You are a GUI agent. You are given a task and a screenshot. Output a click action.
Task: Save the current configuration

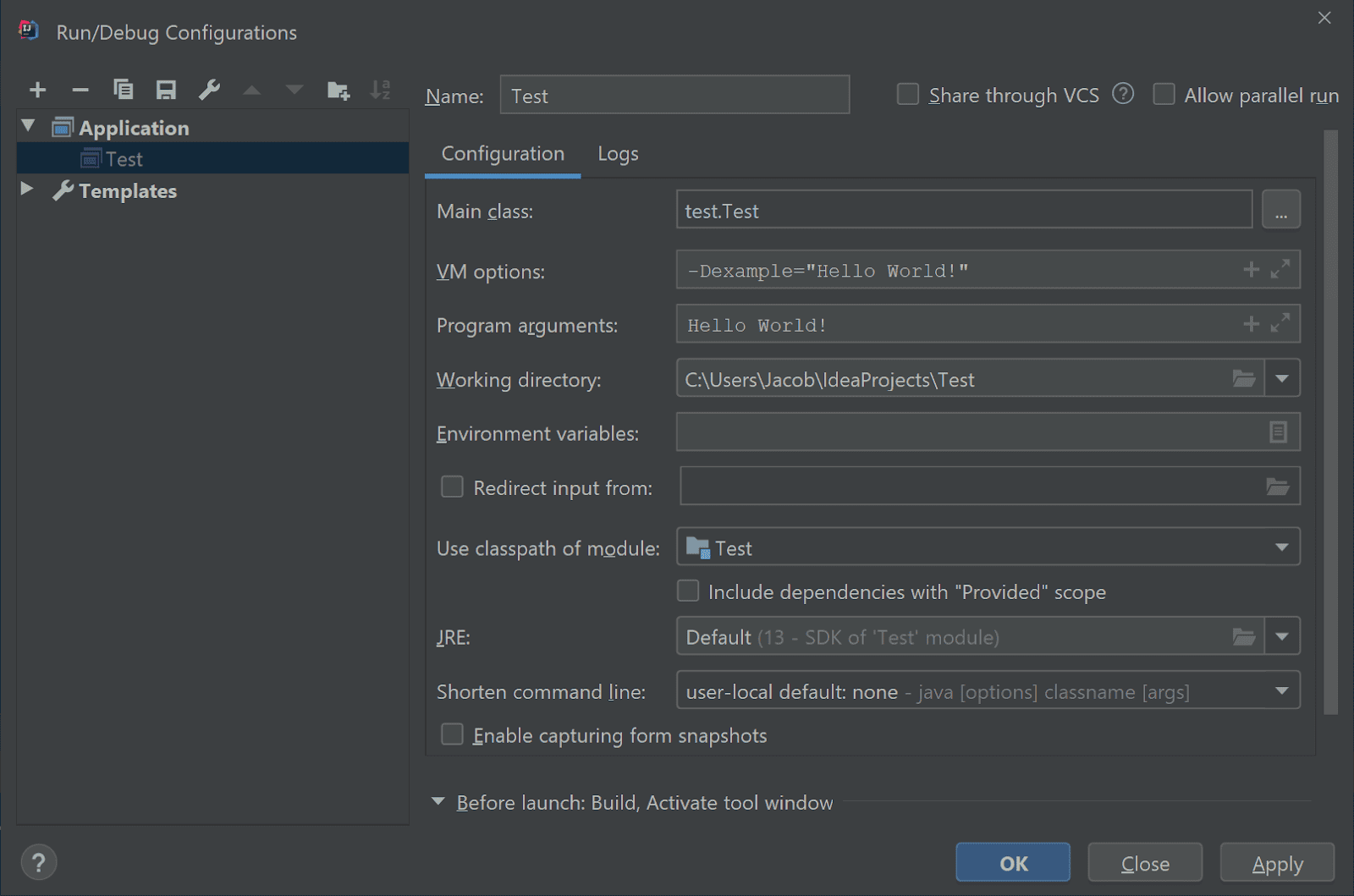coord(166,89)
